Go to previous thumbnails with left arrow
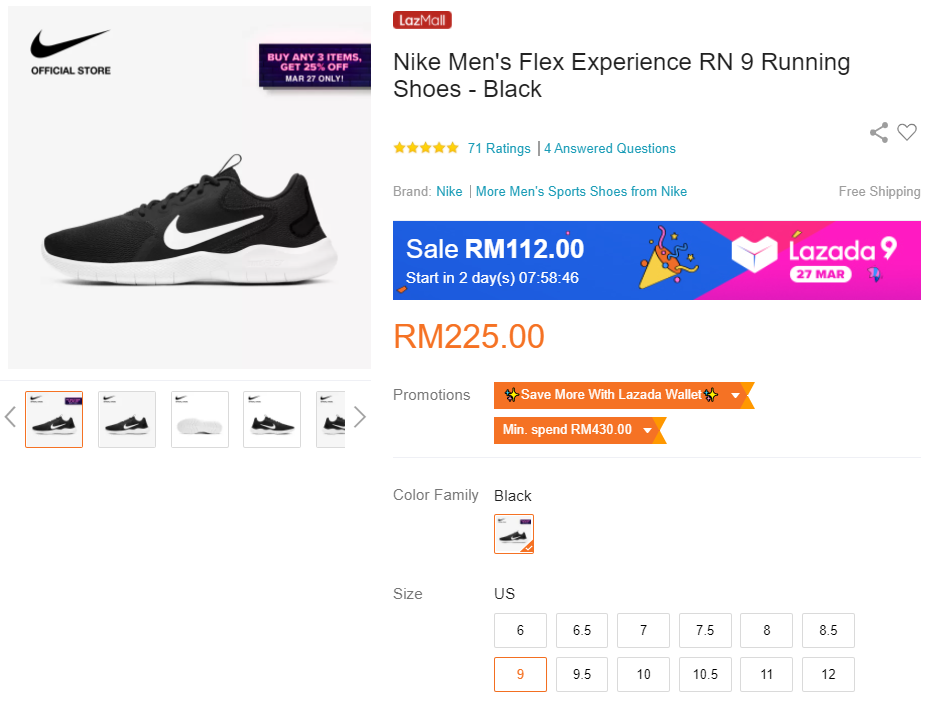The width and height of the screenshot is (931, 702). 11,417
